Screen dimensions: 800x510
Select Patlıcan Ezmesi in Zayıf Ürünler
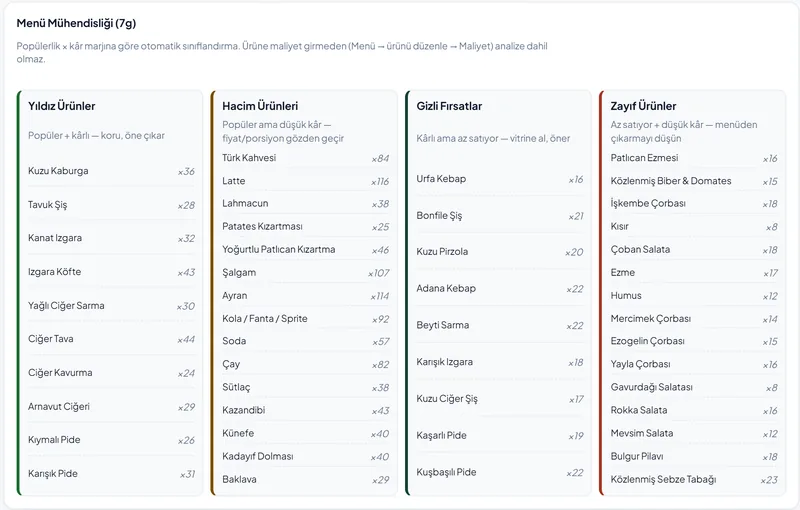coord(694,158)
